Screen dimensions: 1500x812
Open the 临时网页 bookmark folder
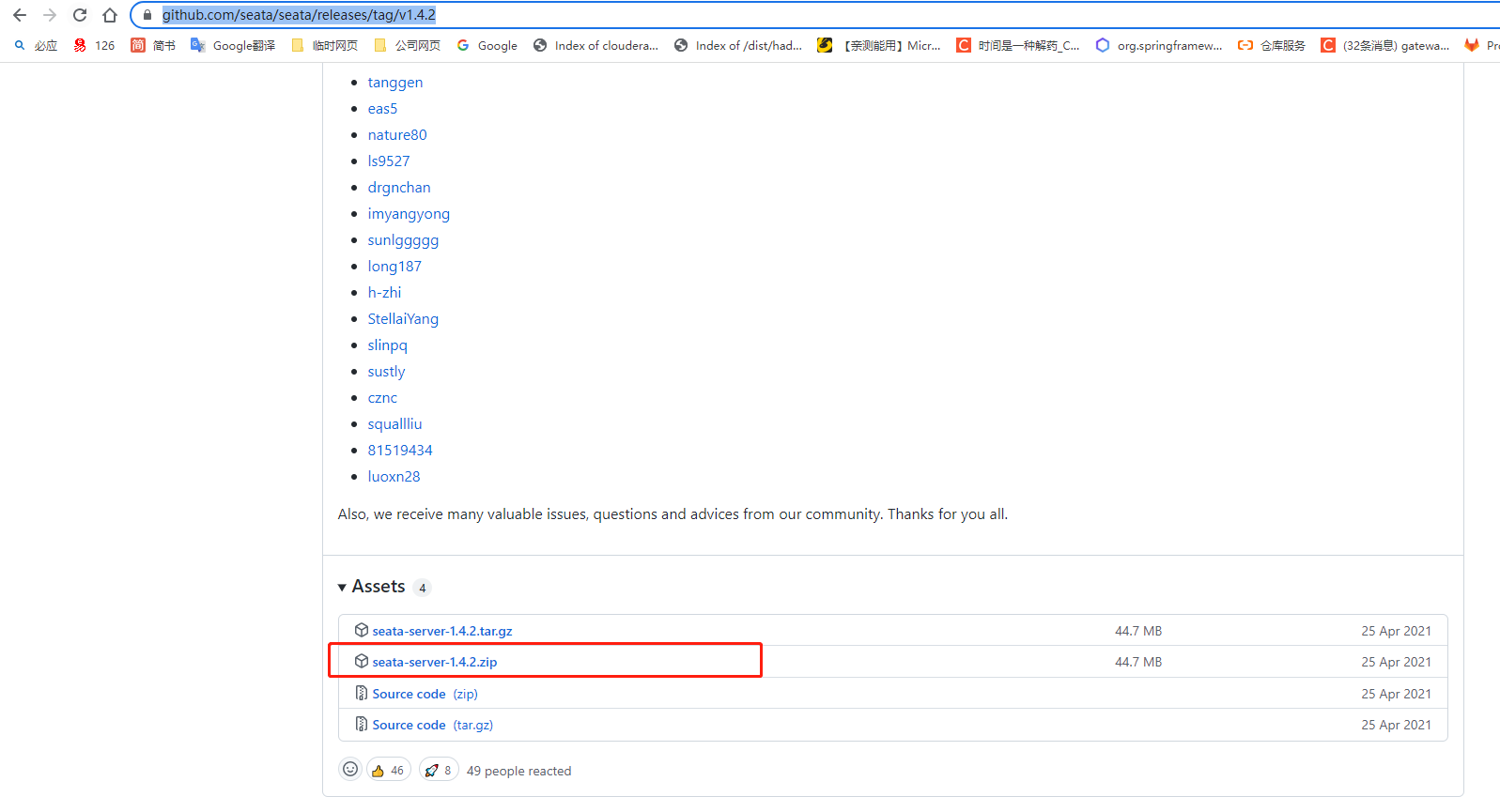tap(325, 45)
